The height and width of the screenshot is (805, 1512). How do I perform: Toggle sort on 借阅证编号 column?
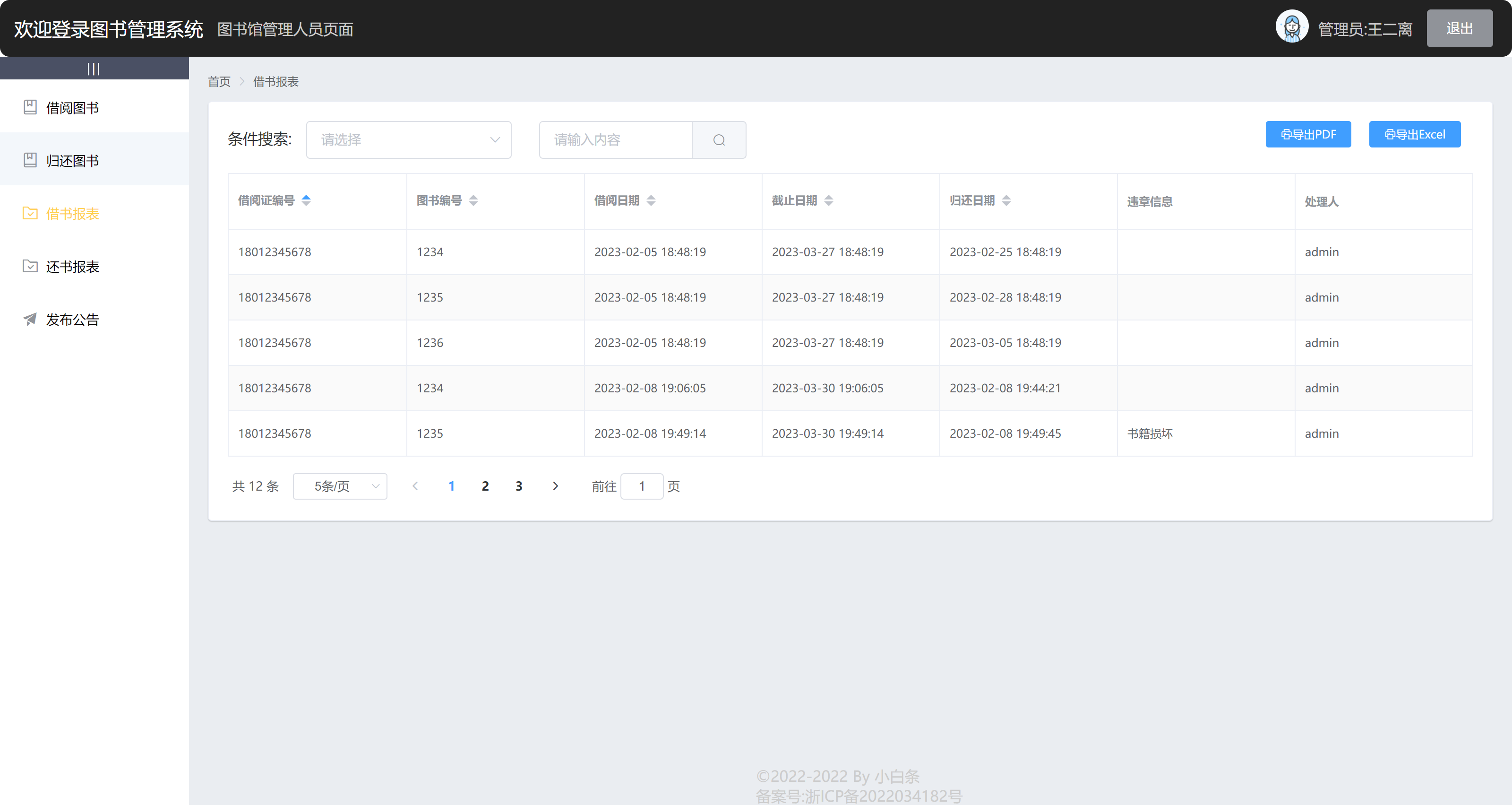pos(306,200)
